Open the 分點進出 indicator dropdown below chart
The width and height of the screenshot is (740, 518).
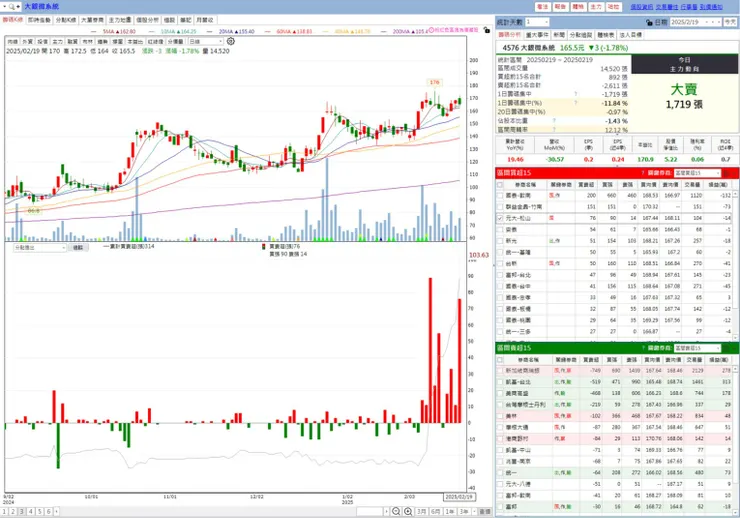(40, 248)
